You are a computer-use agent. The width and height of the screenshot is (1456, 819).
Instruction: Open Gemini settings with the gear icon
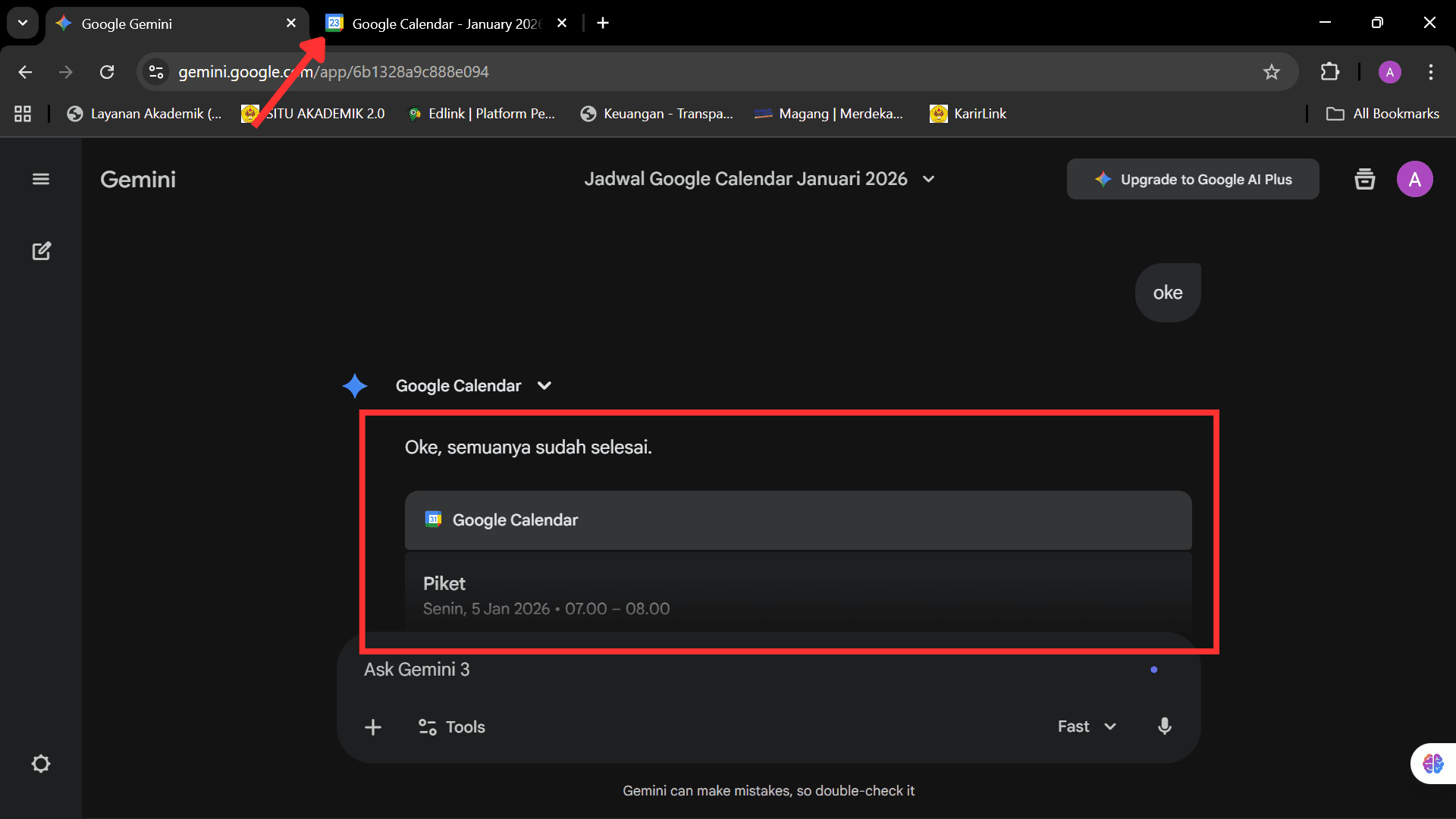(40, 764)
